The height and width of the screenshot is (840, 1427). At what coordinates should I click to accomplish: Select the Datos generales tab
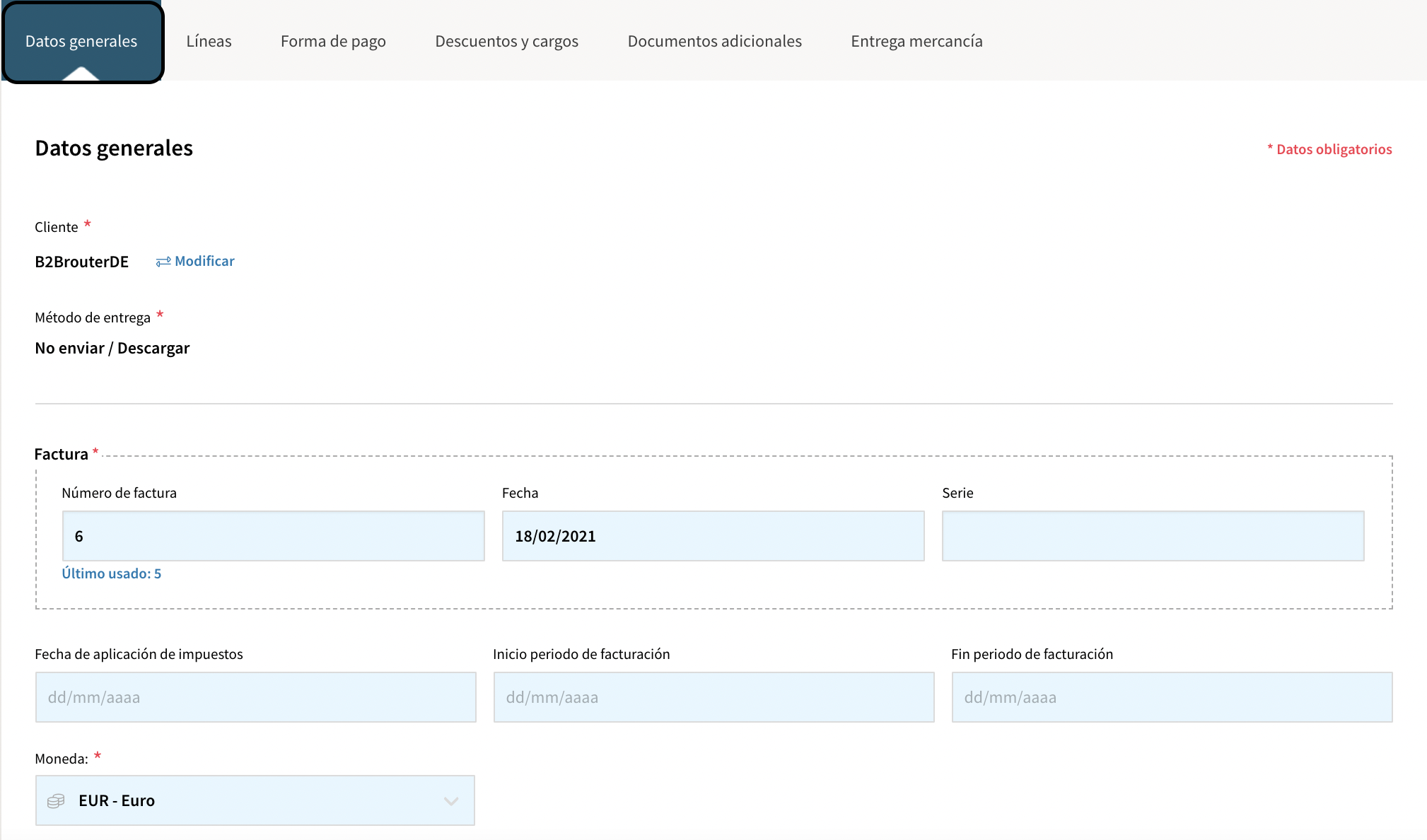(x=81, y=41)
